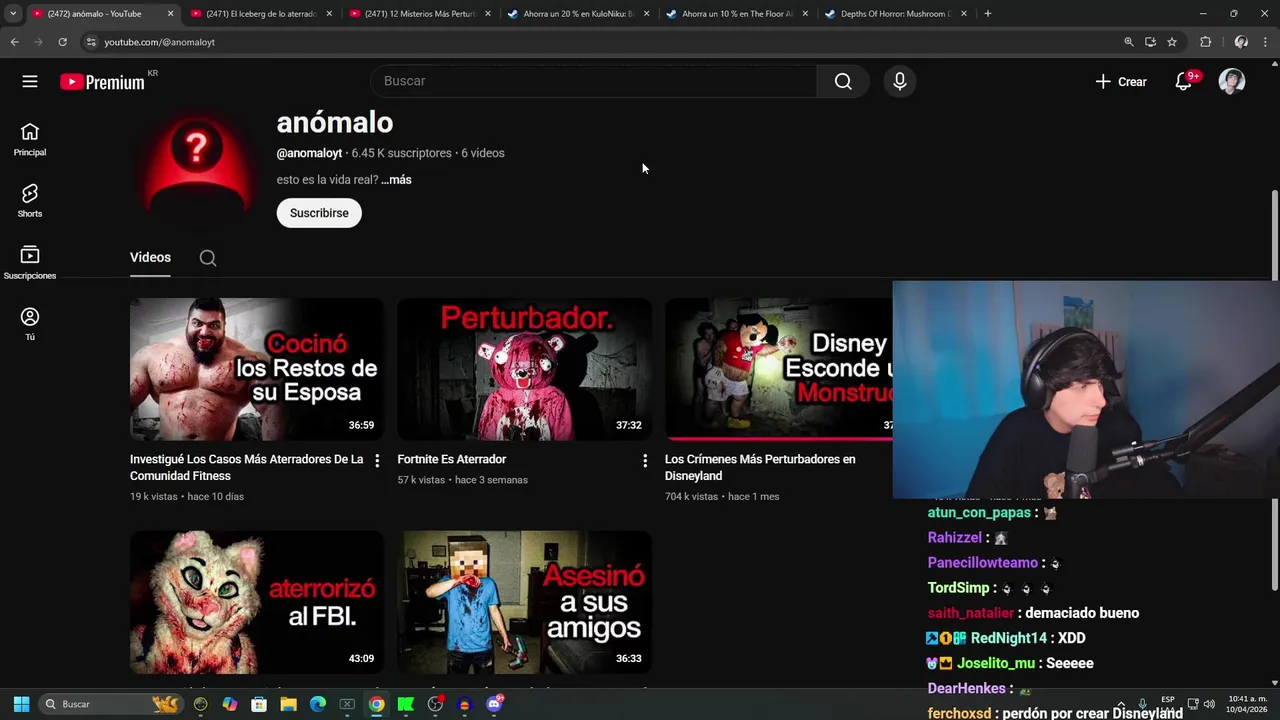The height and width of the screenshot is (720, 1280).
Task: Open the tab search dropdown arrow
Action: [13, 14]
